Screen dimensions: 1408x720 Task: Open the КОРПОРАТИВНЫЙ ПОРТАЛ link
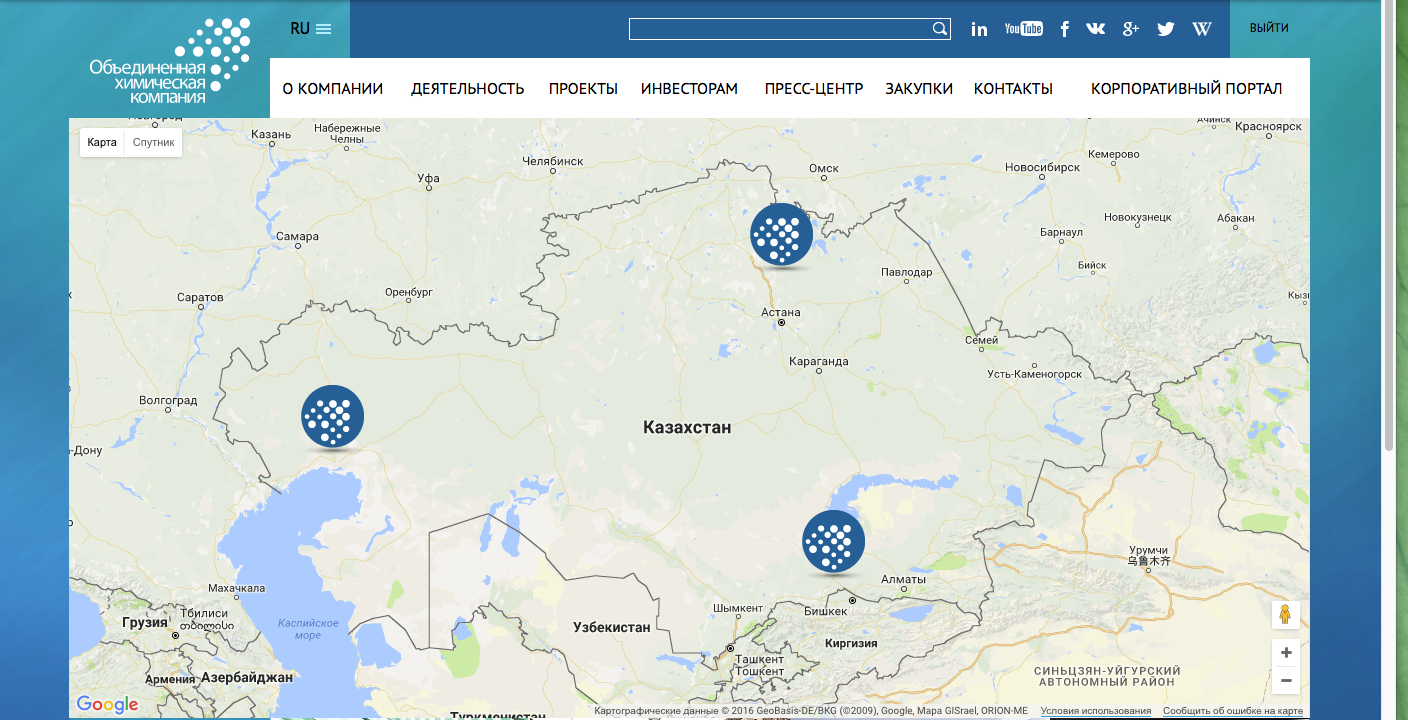click(x=1186, y=89)
